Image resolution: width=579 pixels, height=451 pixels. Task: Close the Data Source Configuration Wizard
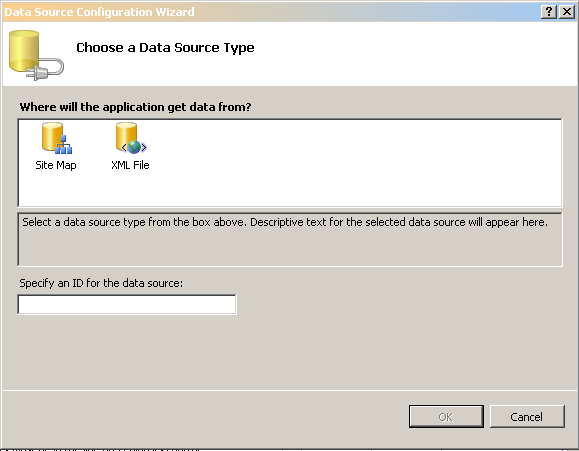pyautogui.click(x=567, y=12)
